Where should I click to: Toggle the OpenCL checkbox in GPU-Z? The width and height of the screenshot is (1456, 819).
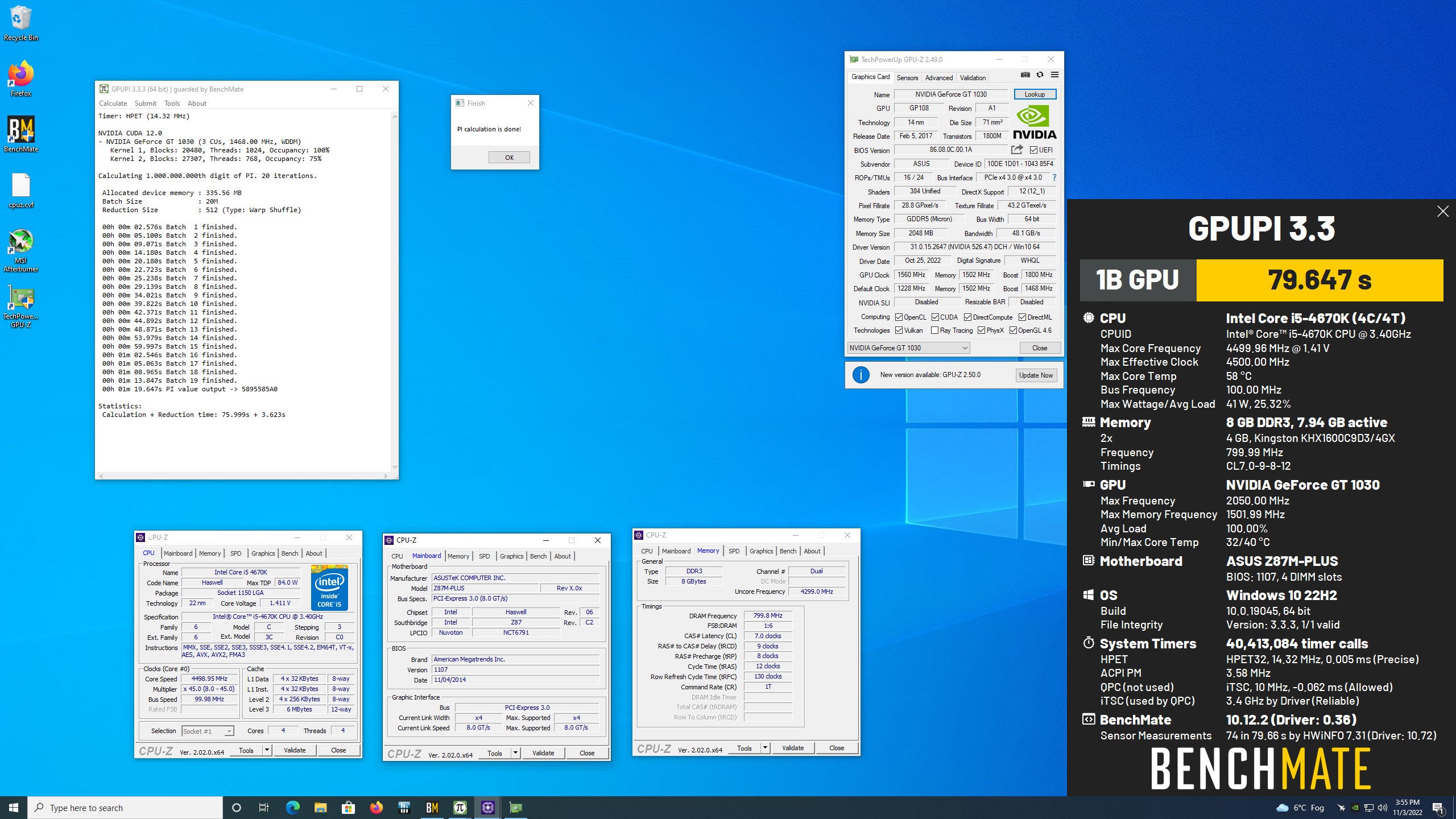click(x=899, y=317)
